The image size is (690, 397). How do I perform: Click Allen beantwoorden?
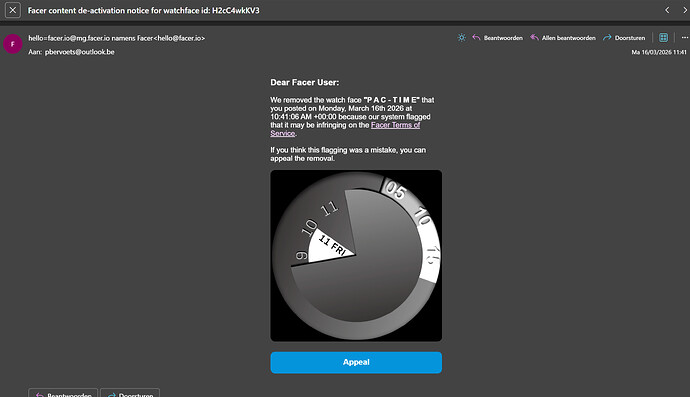click(563, 38)
